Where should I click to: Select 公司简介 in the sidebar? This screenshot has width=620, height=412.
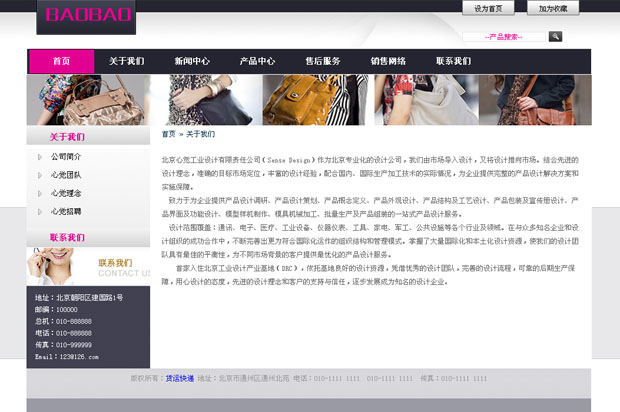[x=66, y=157]
